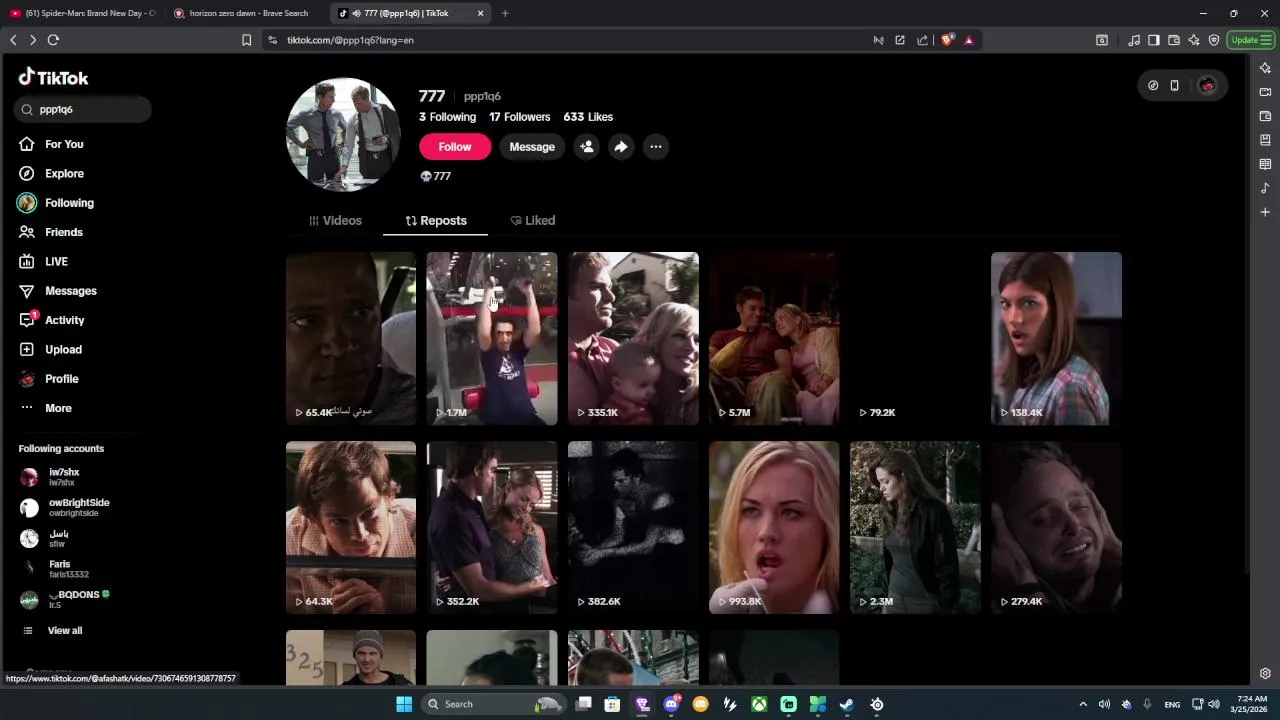The image size is (1280, 720).
Task: Go back in browser history
Action: click(13, 40)
